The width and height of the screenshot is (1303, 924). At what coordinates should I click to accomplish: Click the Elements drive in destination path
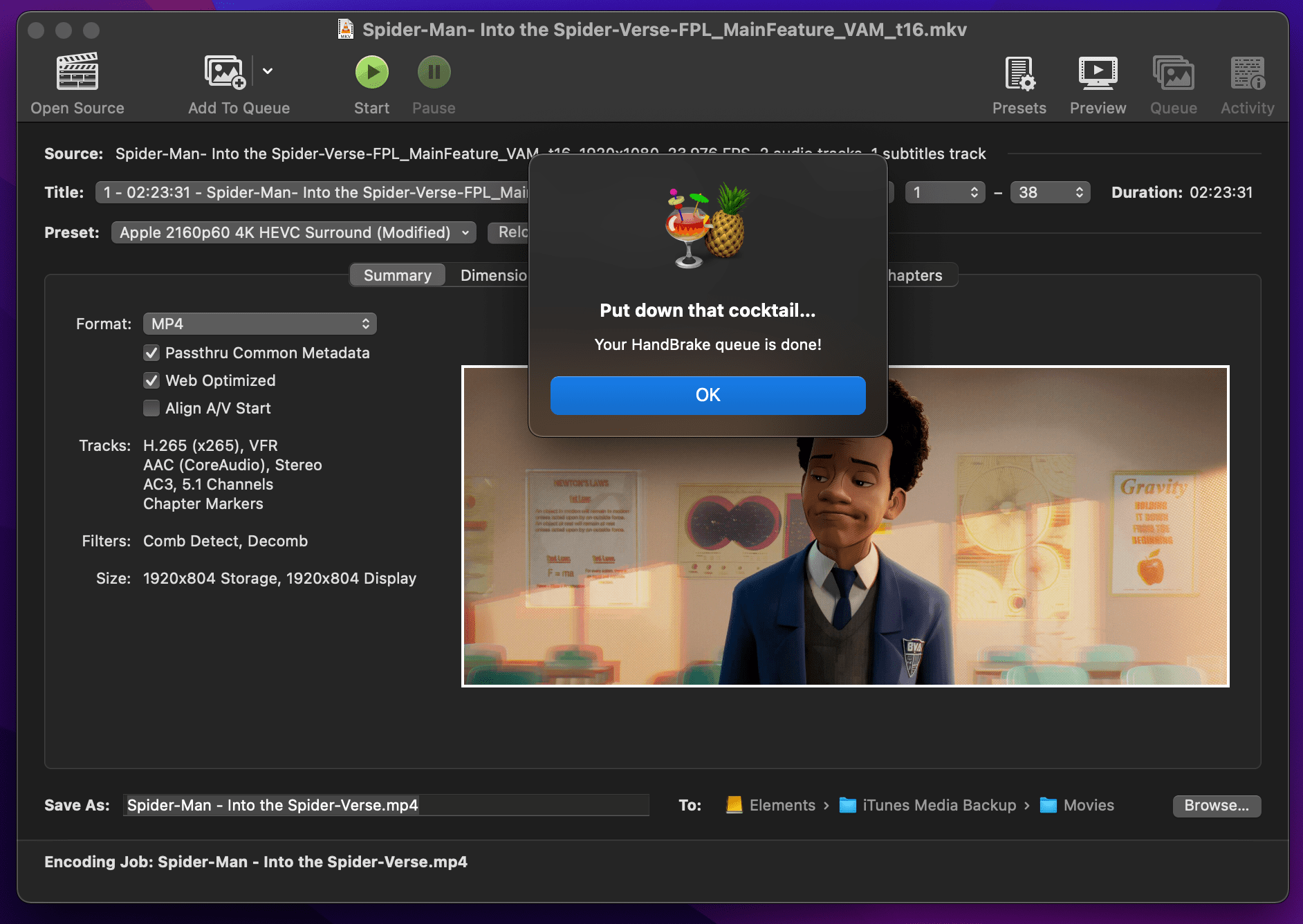coord(770,805)
